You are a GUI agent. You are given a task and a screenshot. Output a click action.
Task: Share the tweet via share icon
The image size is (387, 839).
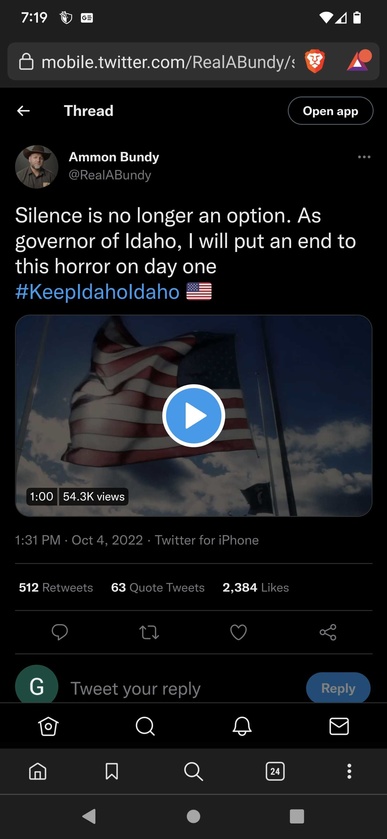point(328,632)
